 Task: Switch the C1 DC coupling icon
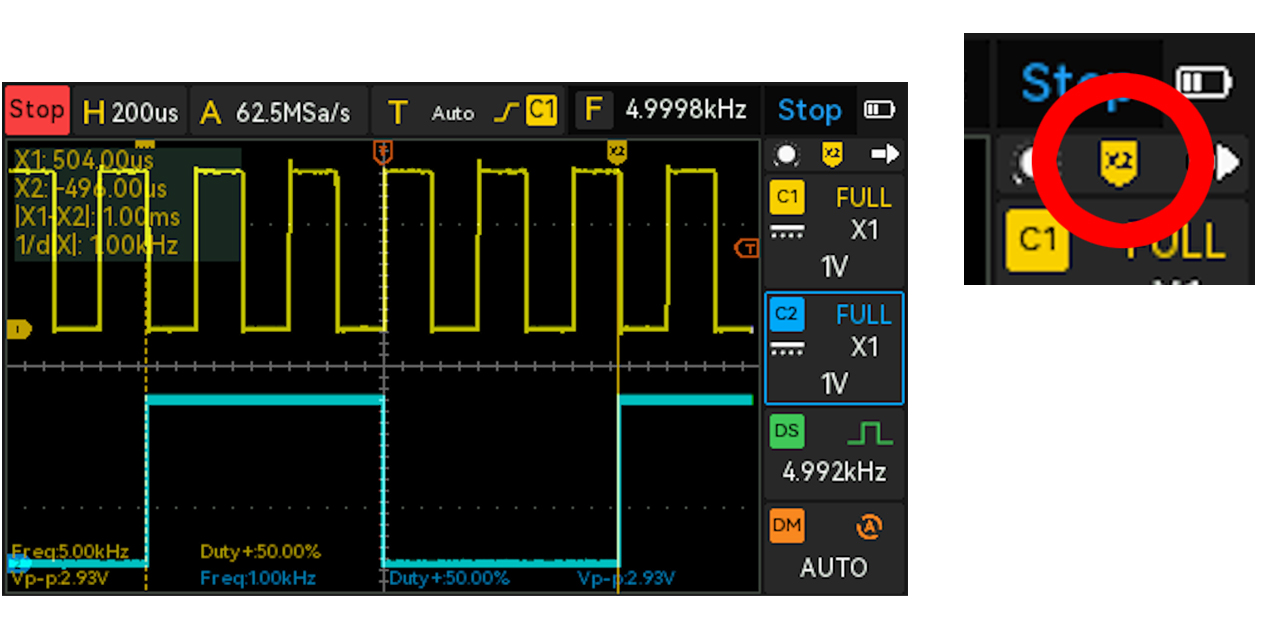pos(787,232)
